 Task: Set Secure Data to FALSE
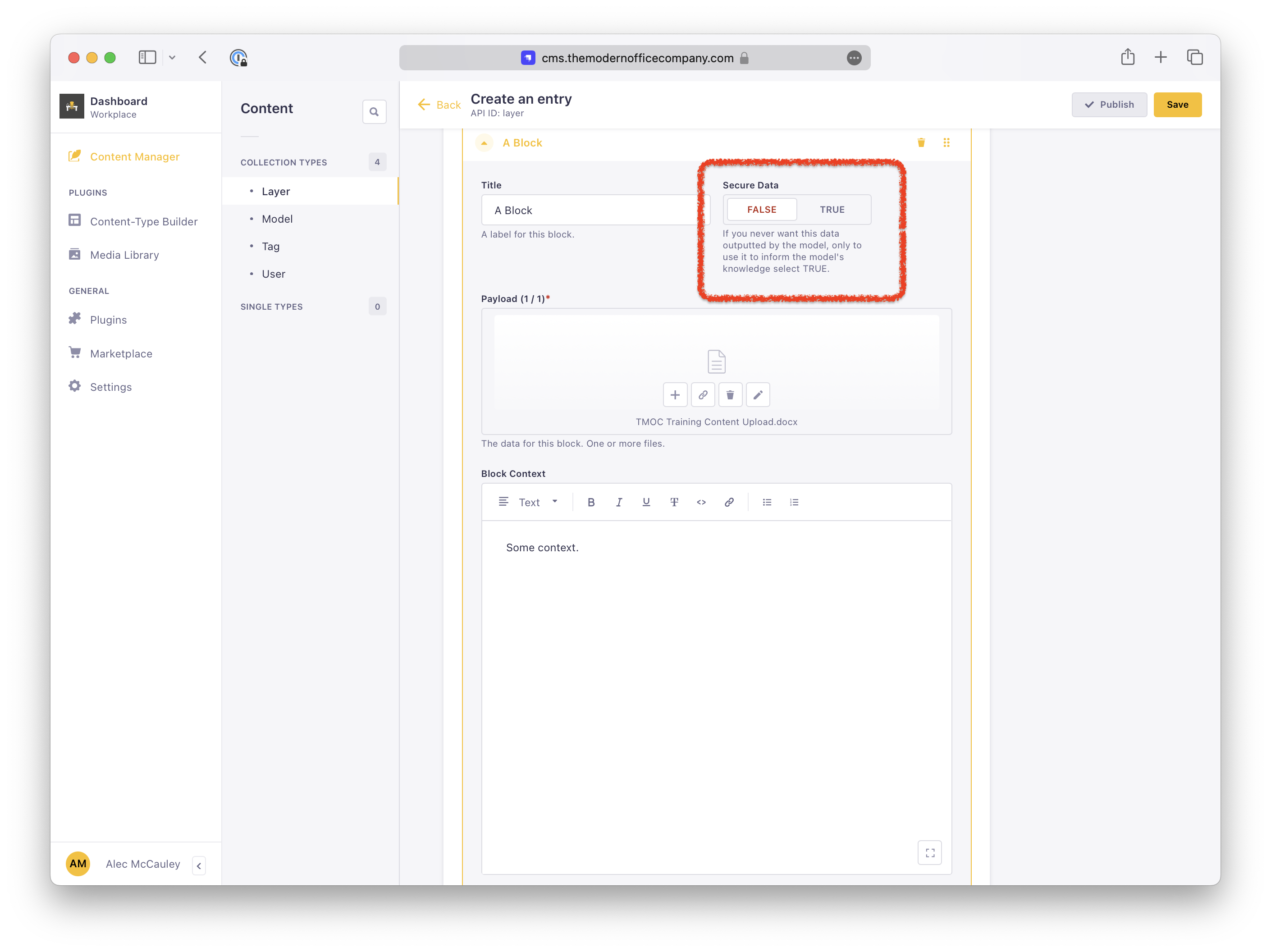pyautogui.click(x=761, y=210)
